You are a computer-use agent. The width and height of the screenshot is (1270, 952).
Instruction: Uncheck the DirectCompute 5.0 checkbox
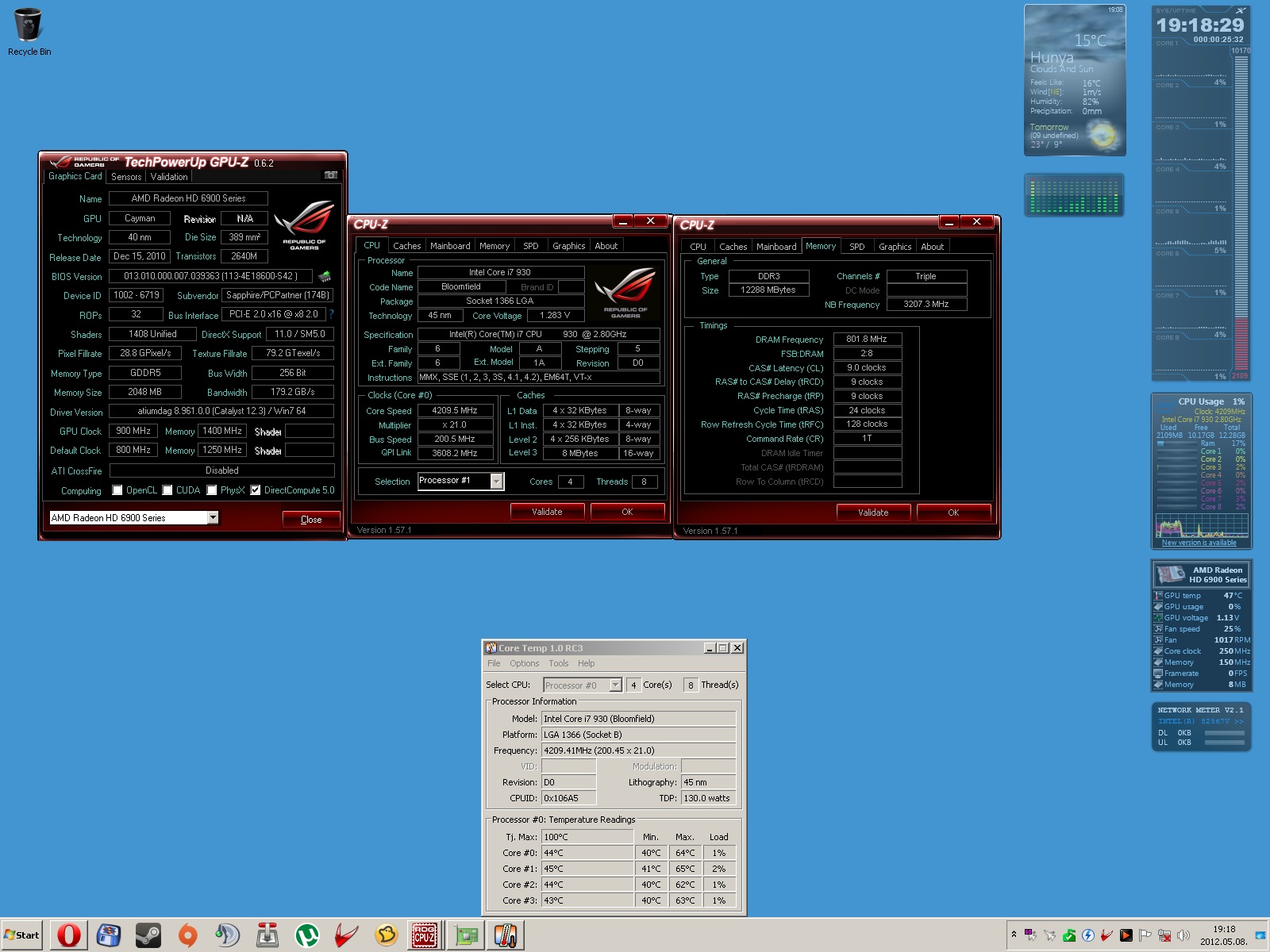click(x=256, y=490)
